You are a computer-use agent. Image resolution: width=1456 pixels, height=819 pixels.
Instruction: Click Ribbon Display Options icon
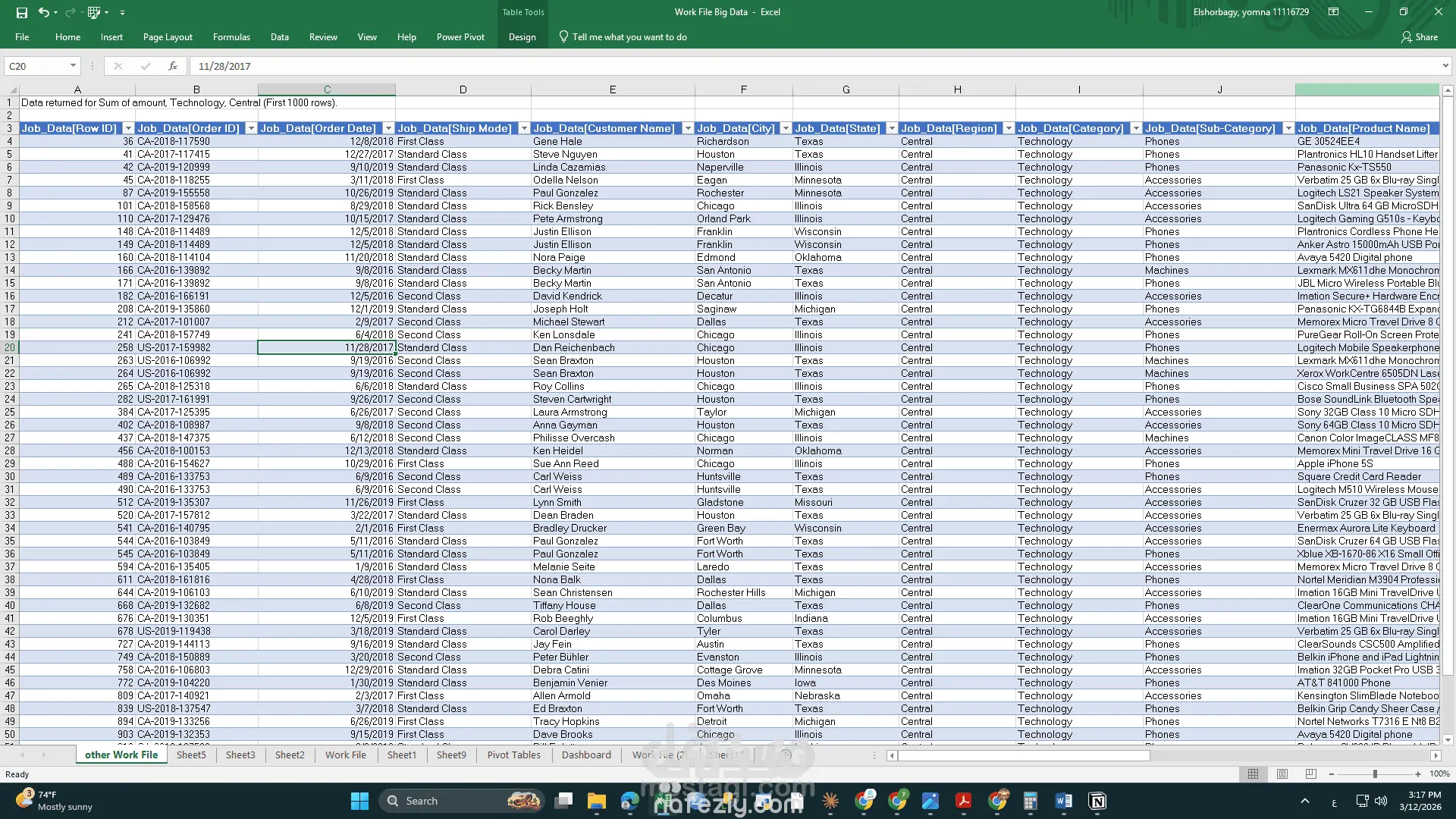tap(1333, 12)
